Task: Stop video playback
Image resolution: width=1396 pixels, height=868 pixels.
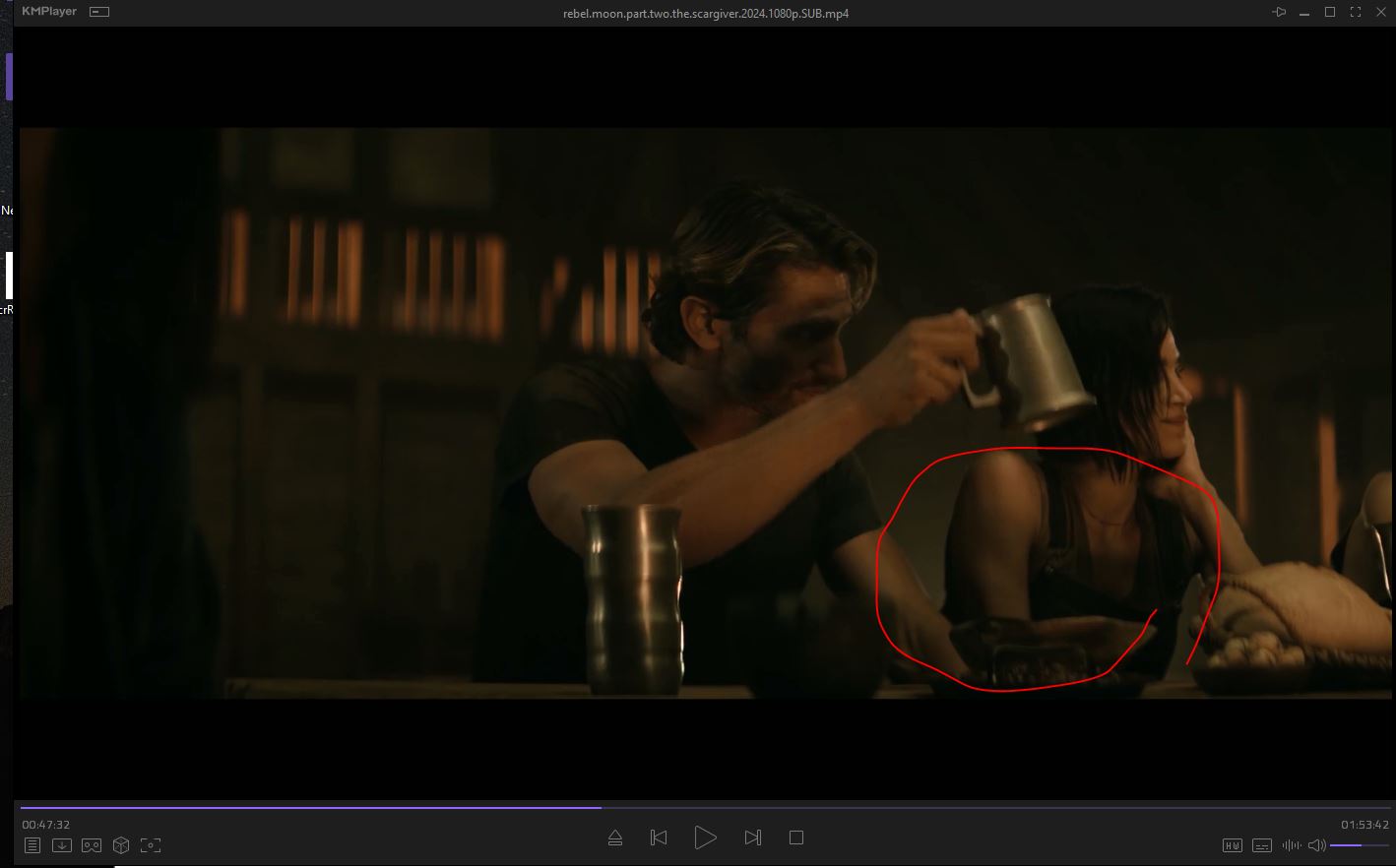Action: pyautogui.click(x=796, y=837)
